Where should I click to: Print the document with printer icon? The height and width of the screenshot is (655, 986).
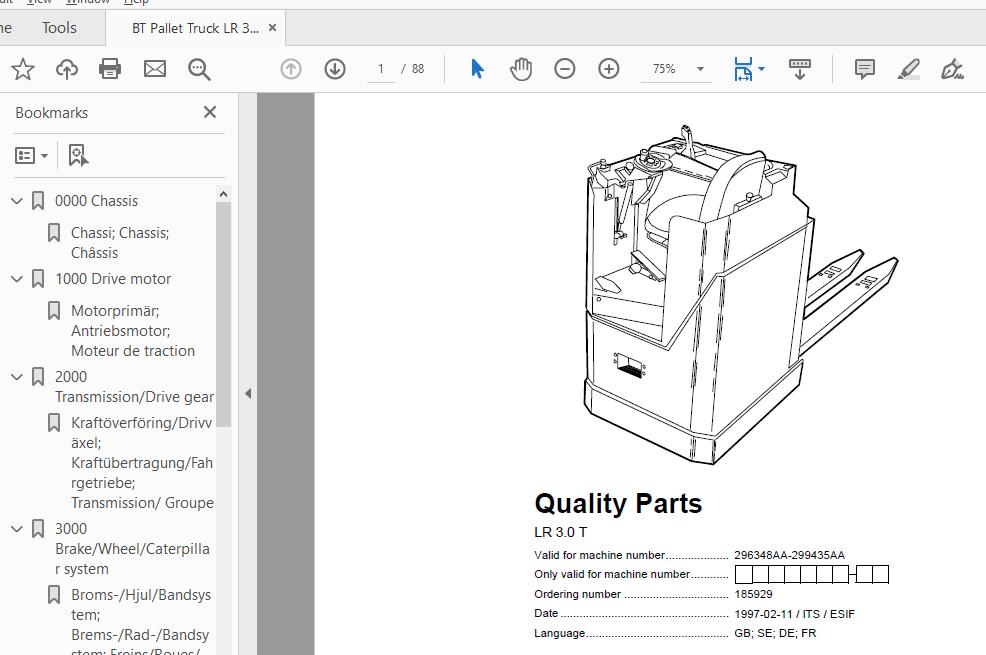point(110,69)
